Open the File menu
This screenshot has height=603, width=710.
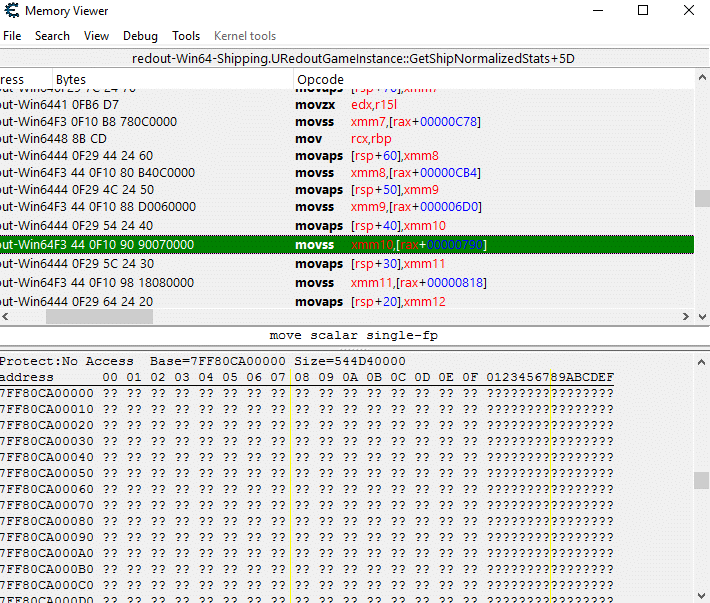12,36
